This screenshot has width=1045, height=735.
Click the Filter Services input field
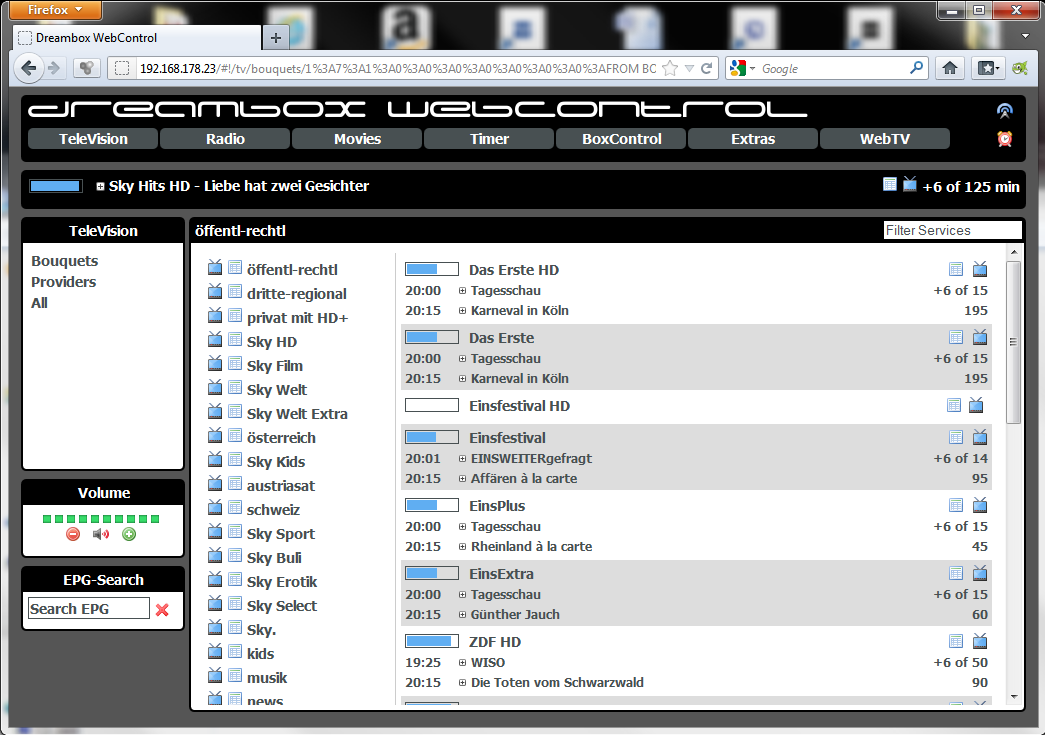(952, 230)
